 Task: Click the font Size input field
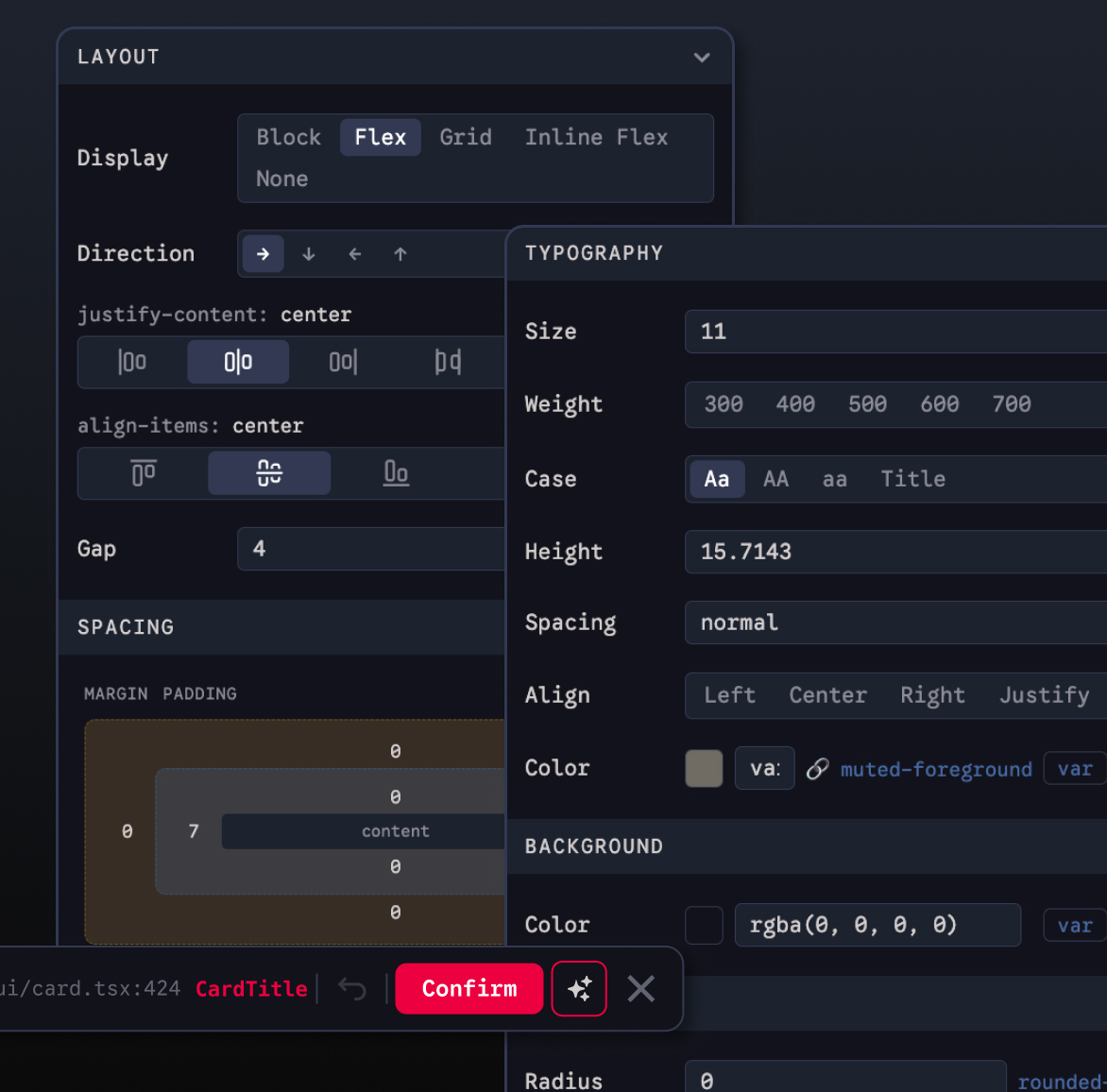pyautogui.click(x=896, y=332)
